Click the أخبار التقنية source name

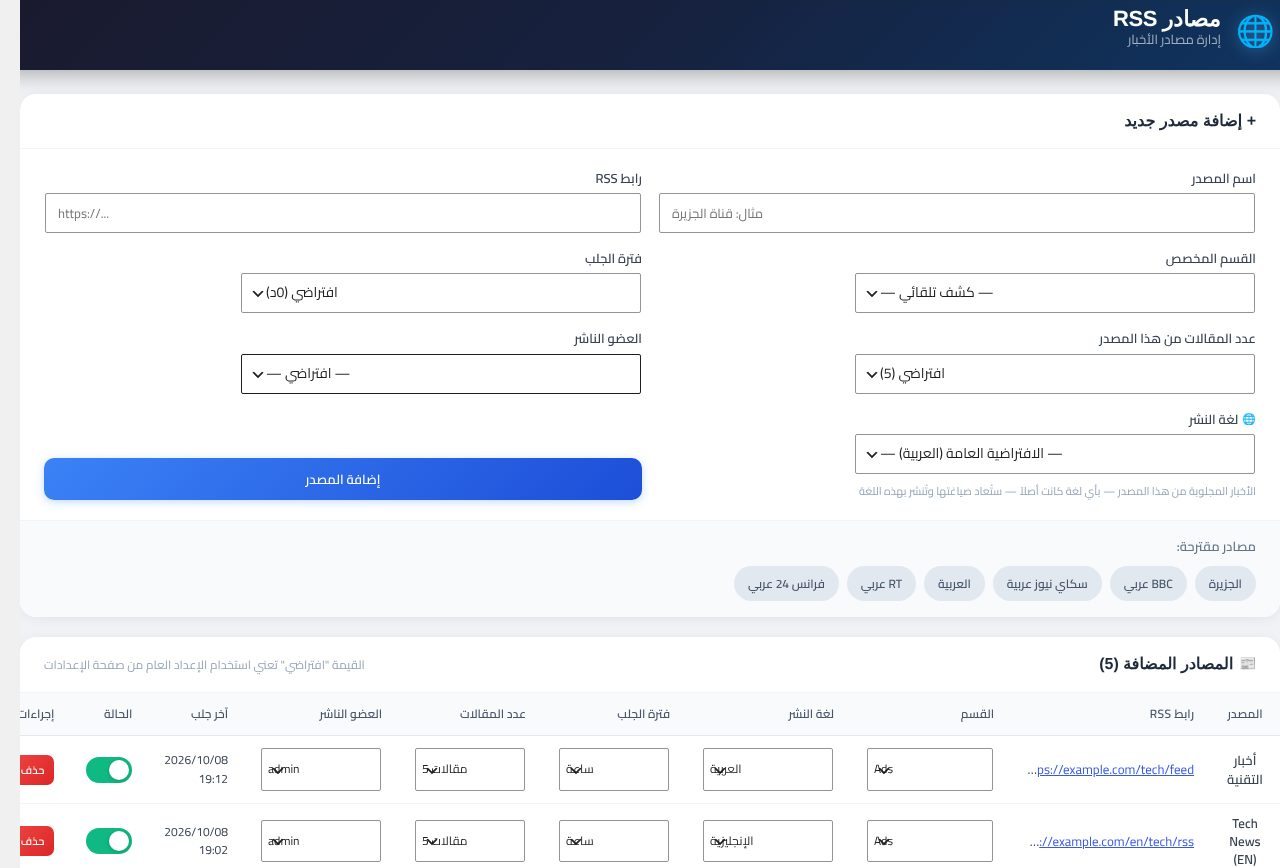[1245, 770]
